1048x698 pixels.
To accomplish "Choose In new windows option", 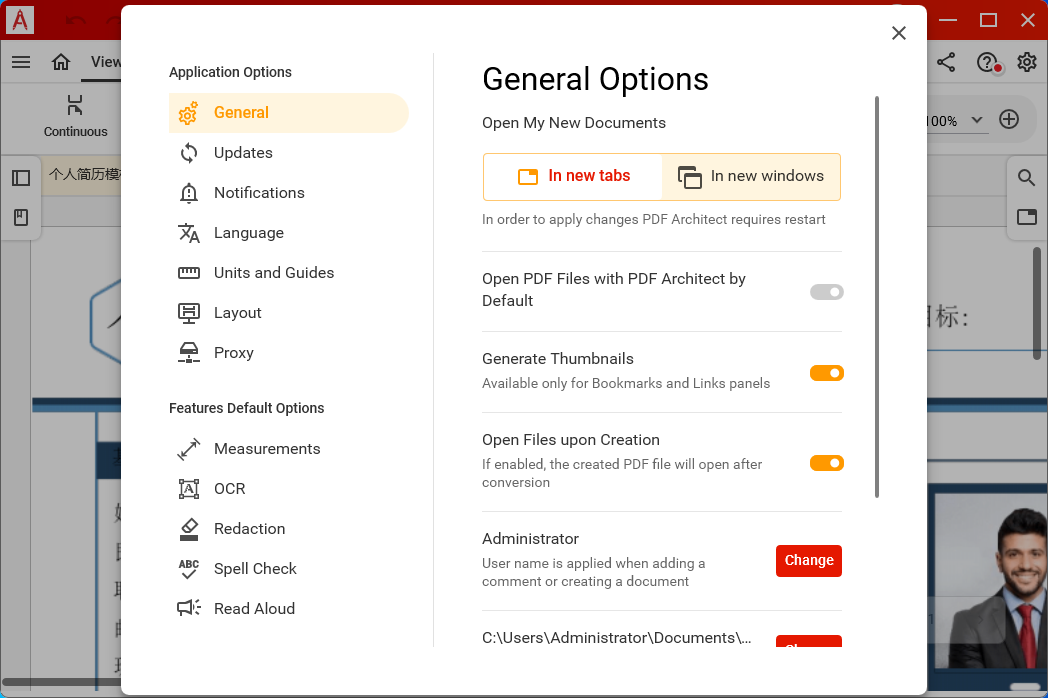I will pyautogui.click(x=751, y=177).
